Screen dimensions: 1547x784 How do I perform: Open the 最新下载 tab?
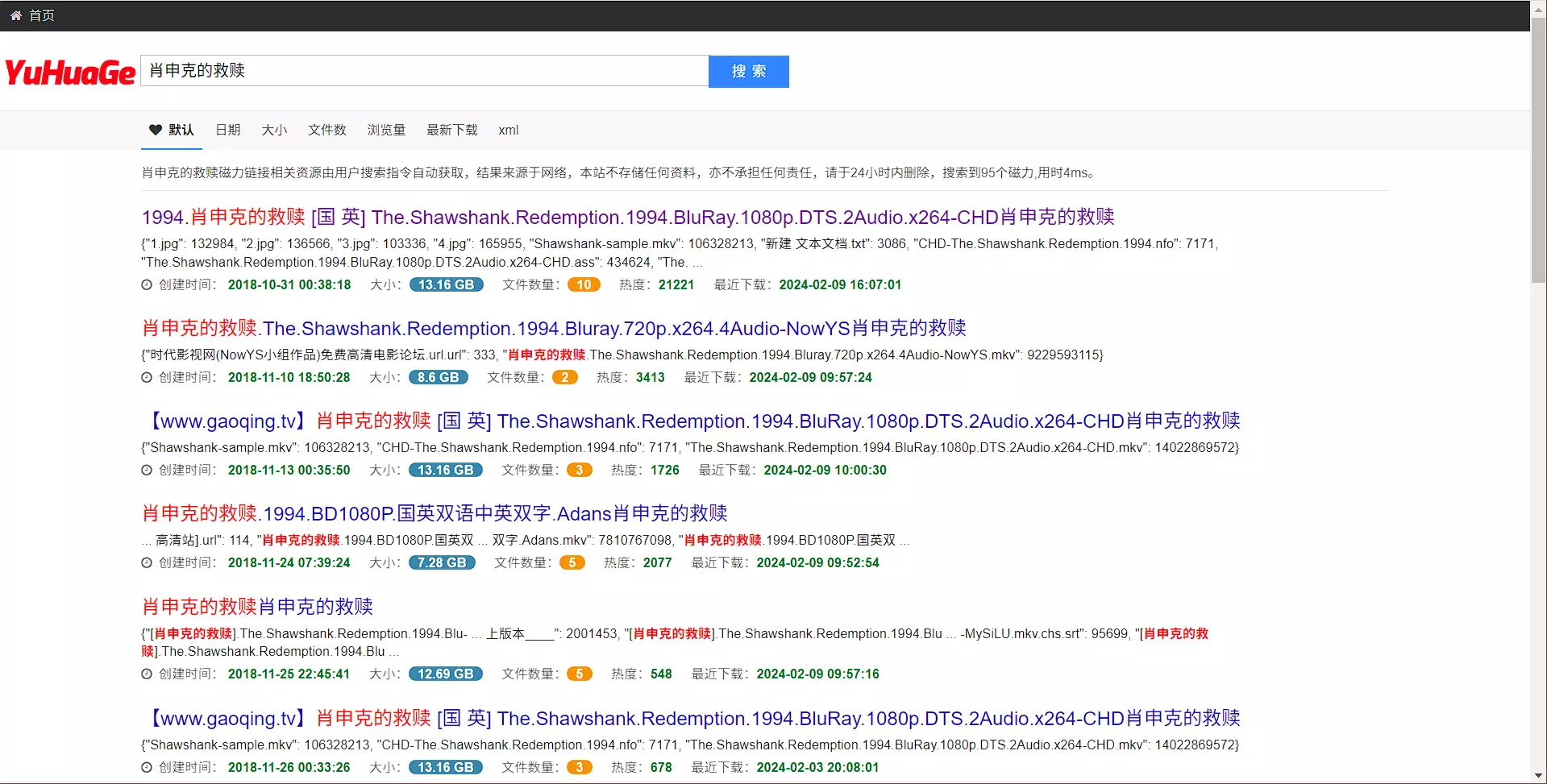tap(451, 130)
